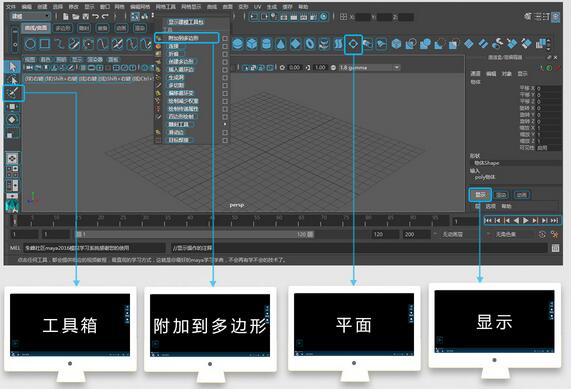
Task: Select the highlighted 显示 layer tab
Action: coord(480,195)
